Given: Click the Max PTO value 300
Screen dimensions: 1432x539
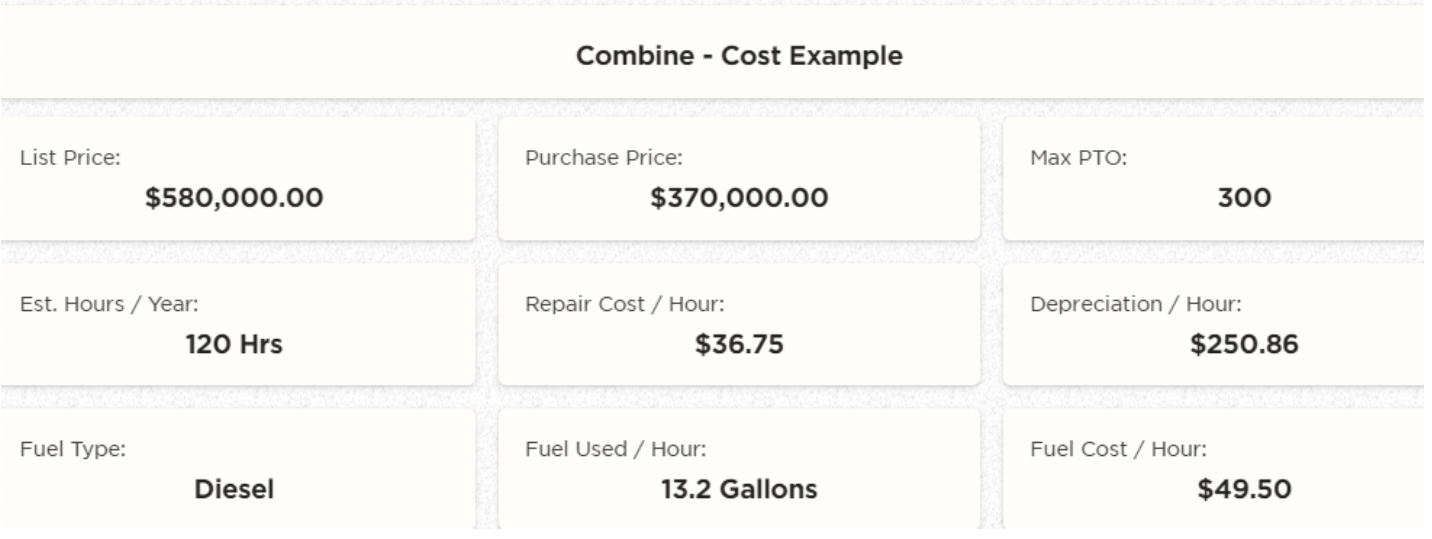Looking at the screenshot, I should (x=1244, y=199).
